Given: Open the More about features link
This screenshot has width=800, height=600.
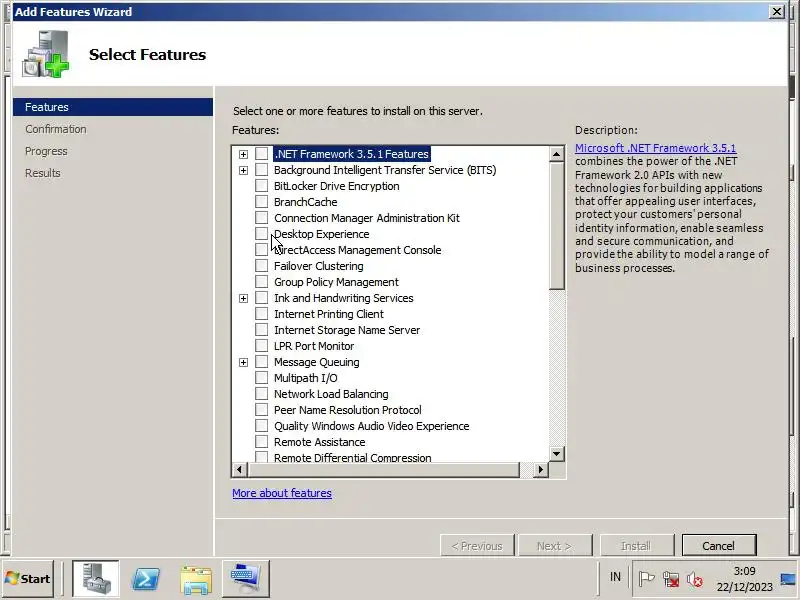Looking at the screenshot, I should point(282,493).
